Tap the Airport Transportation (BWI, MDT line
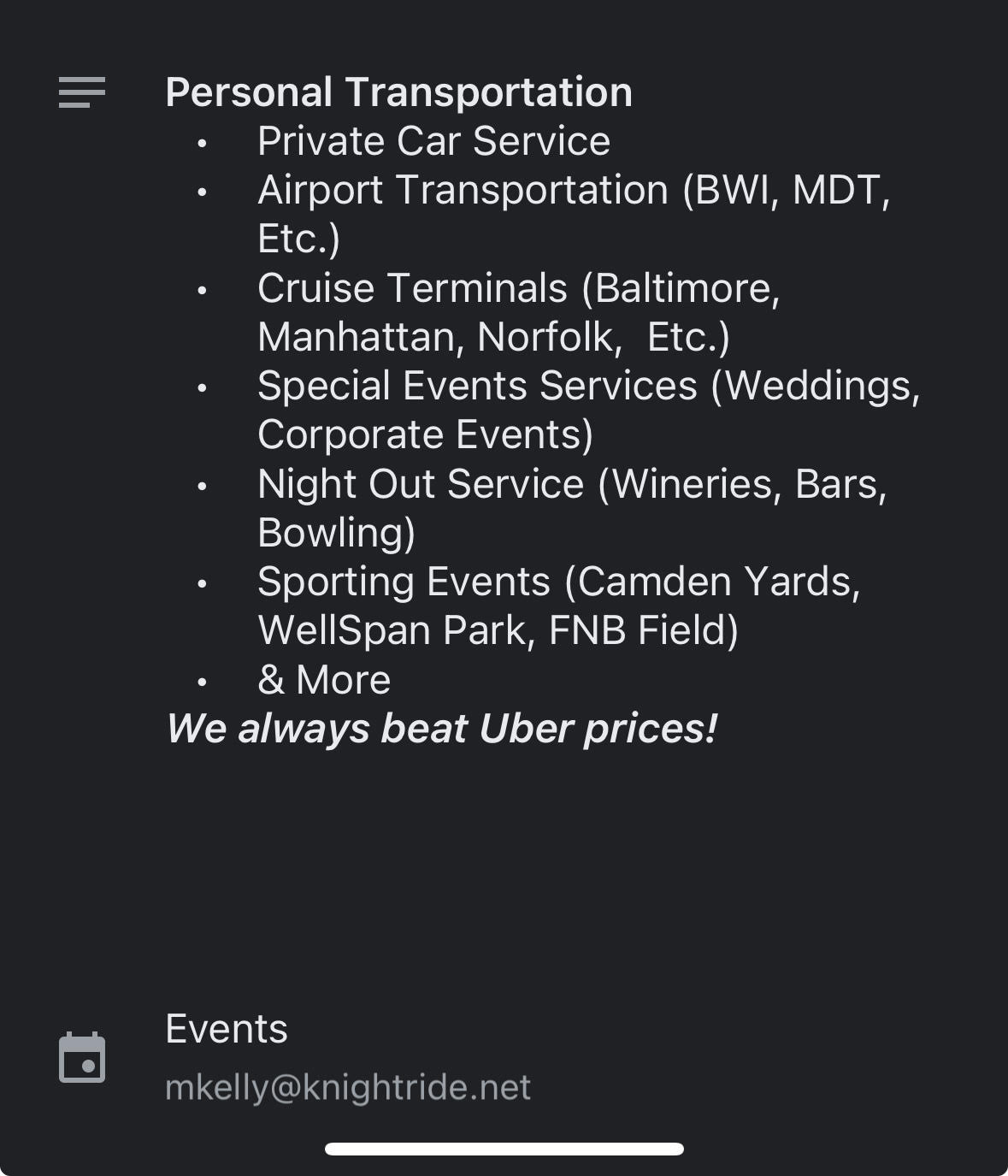The width and height of the screenshot is (1008, 1176). click(x=574, y=190)
